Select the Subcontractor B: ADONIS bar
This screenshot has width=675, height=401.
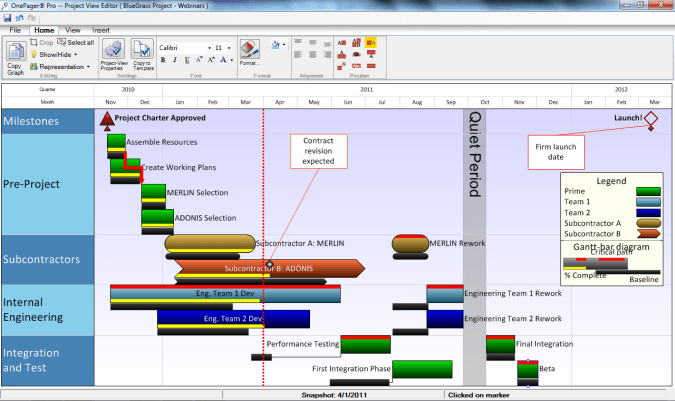point(269,268)
